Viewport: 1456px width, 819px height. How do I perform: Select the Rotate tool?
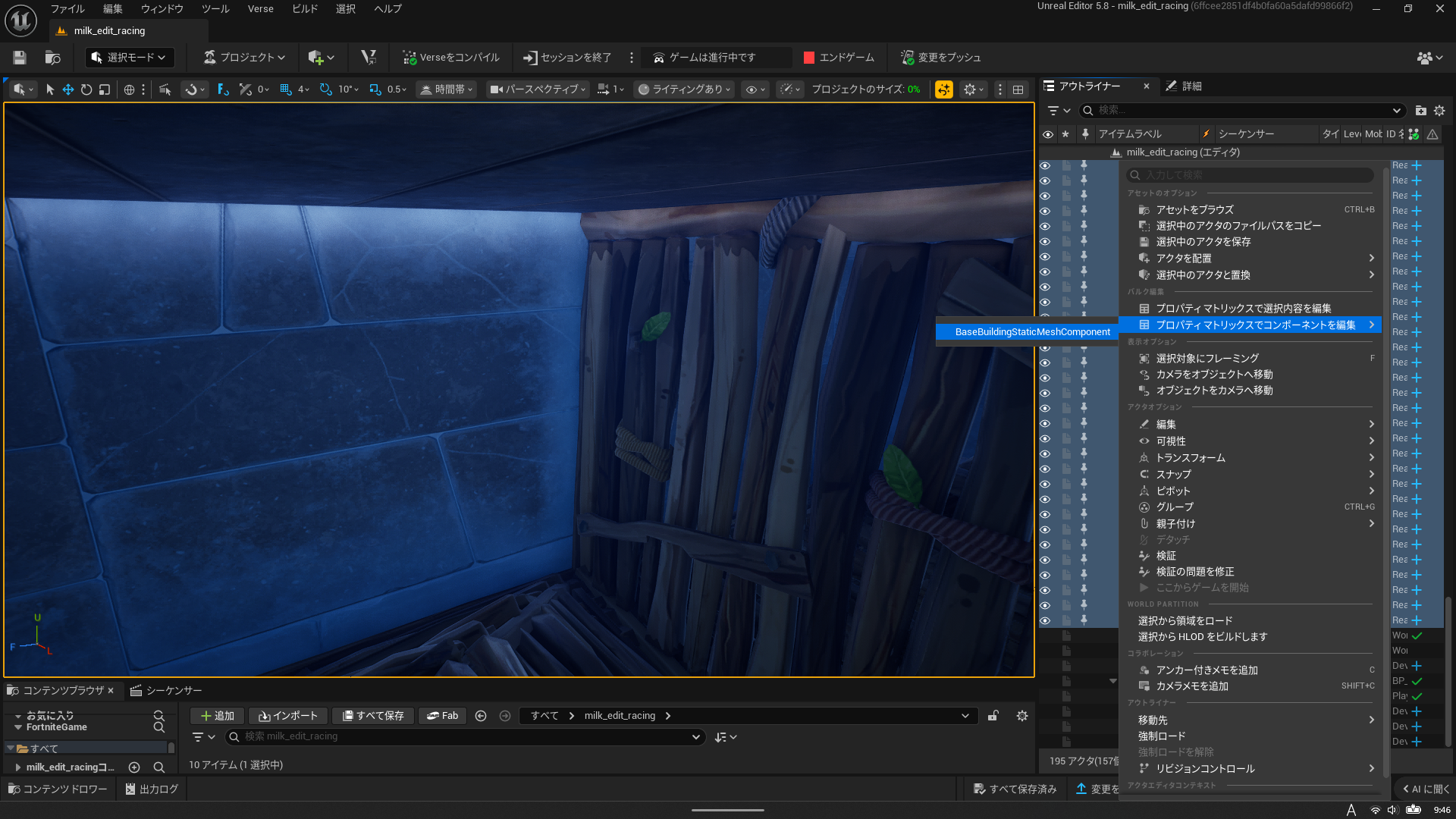[86, 89]
